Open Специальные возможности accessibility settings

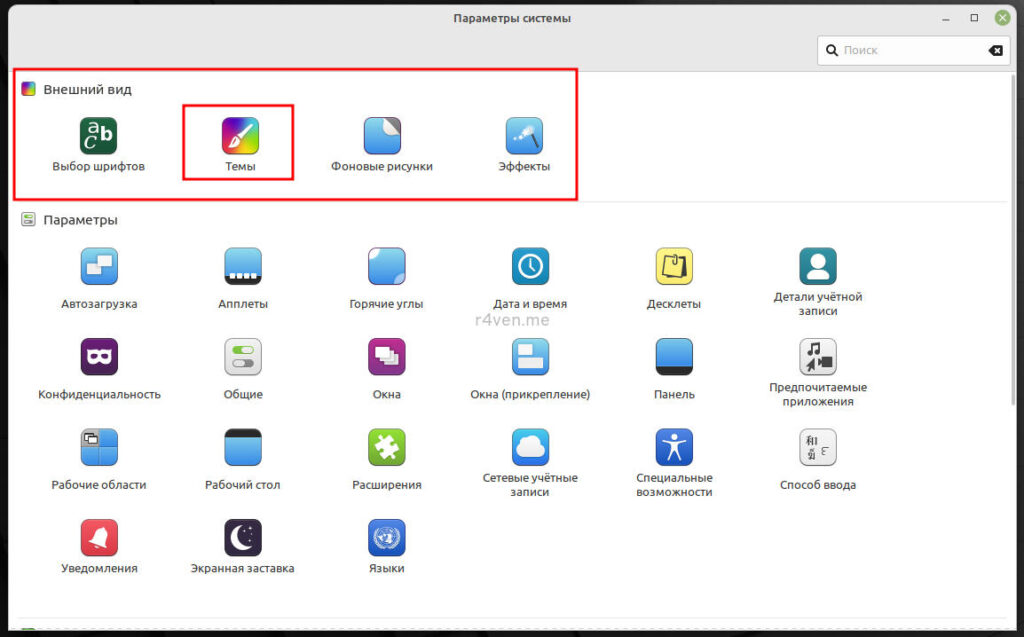[674, 447]
